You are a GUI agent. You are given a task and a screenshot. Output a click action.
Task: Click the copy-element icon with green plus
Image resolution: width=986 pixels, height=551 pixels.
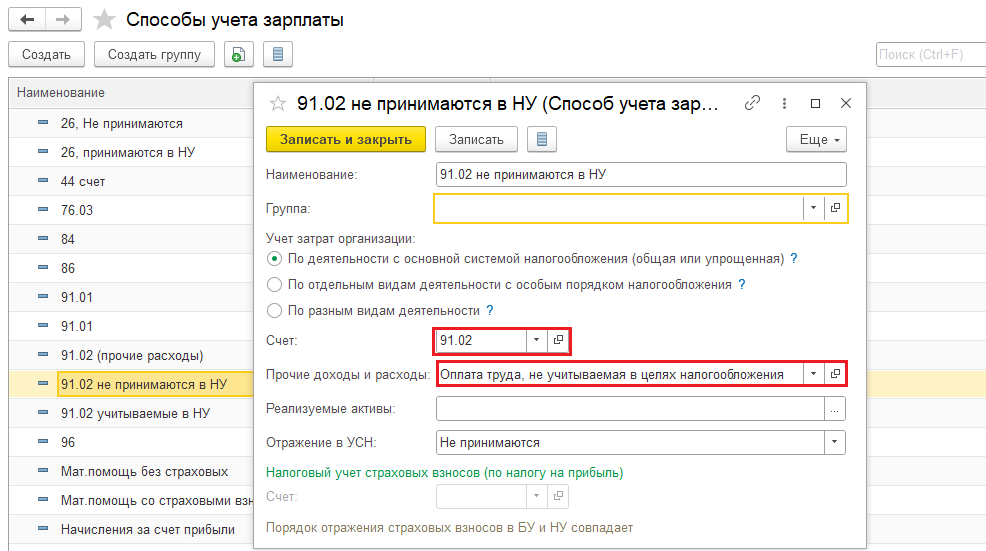[x=239, y=54]
